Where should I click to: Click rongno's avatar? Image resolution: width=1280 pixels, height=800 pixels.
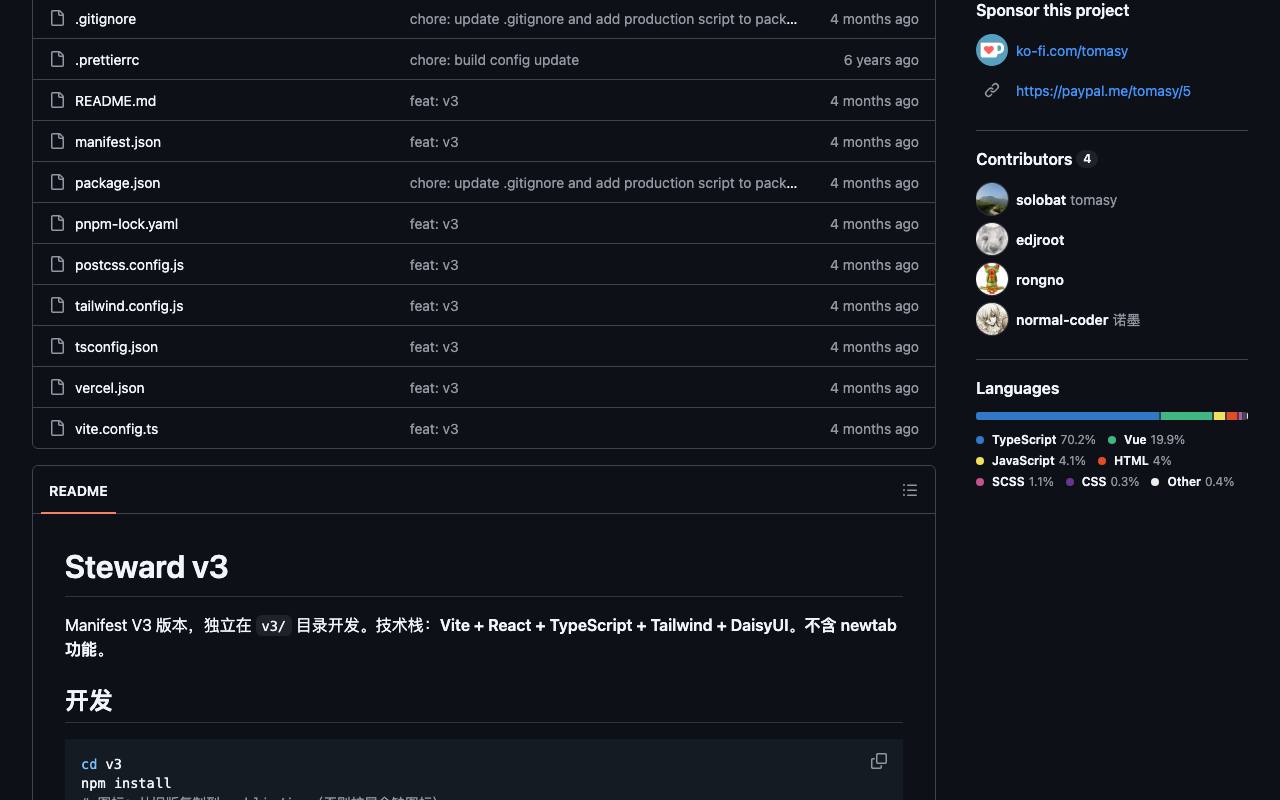tap(992, 279)
